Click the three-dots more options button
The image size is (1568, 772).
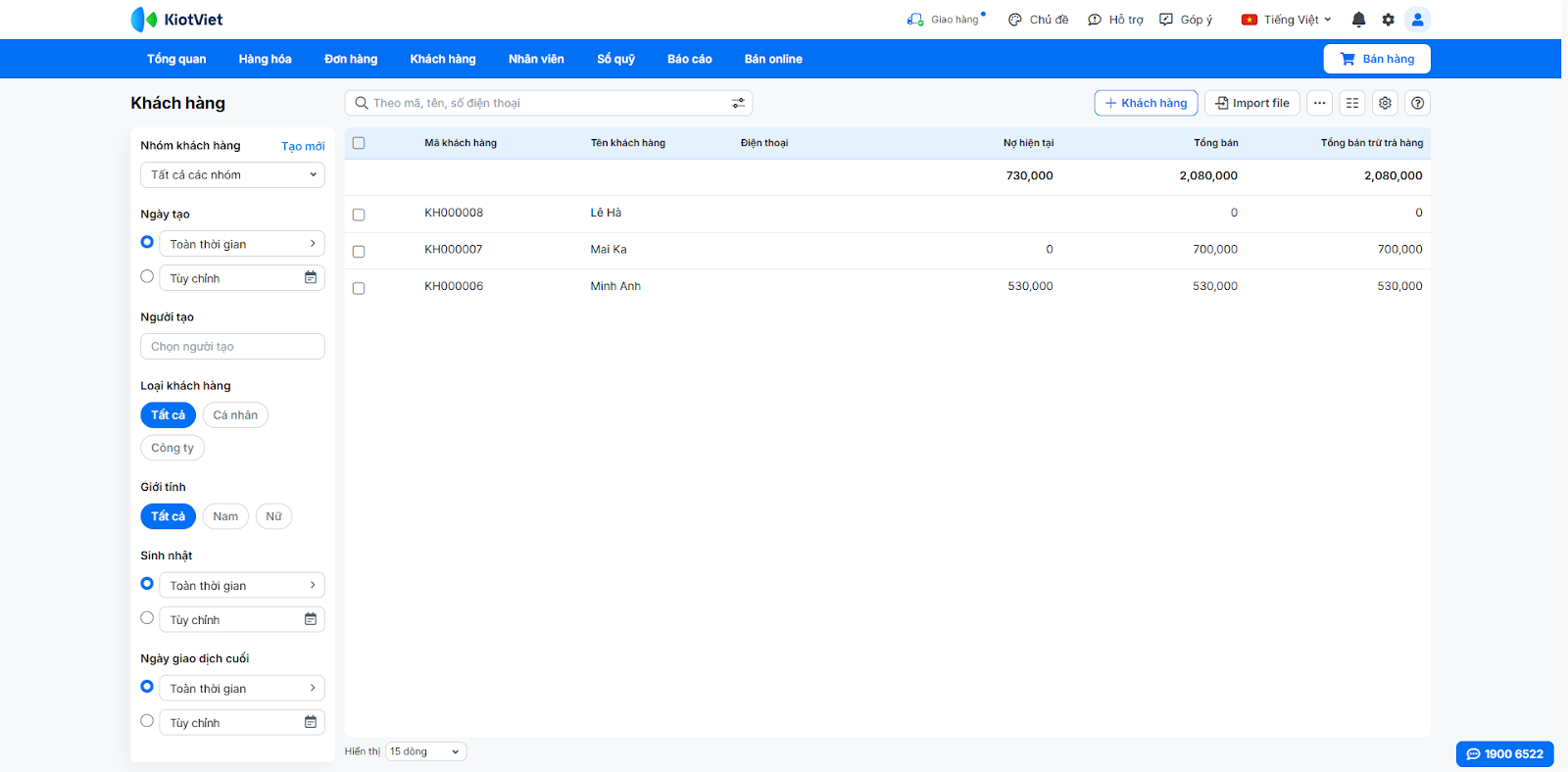(x=1320, y=103)
